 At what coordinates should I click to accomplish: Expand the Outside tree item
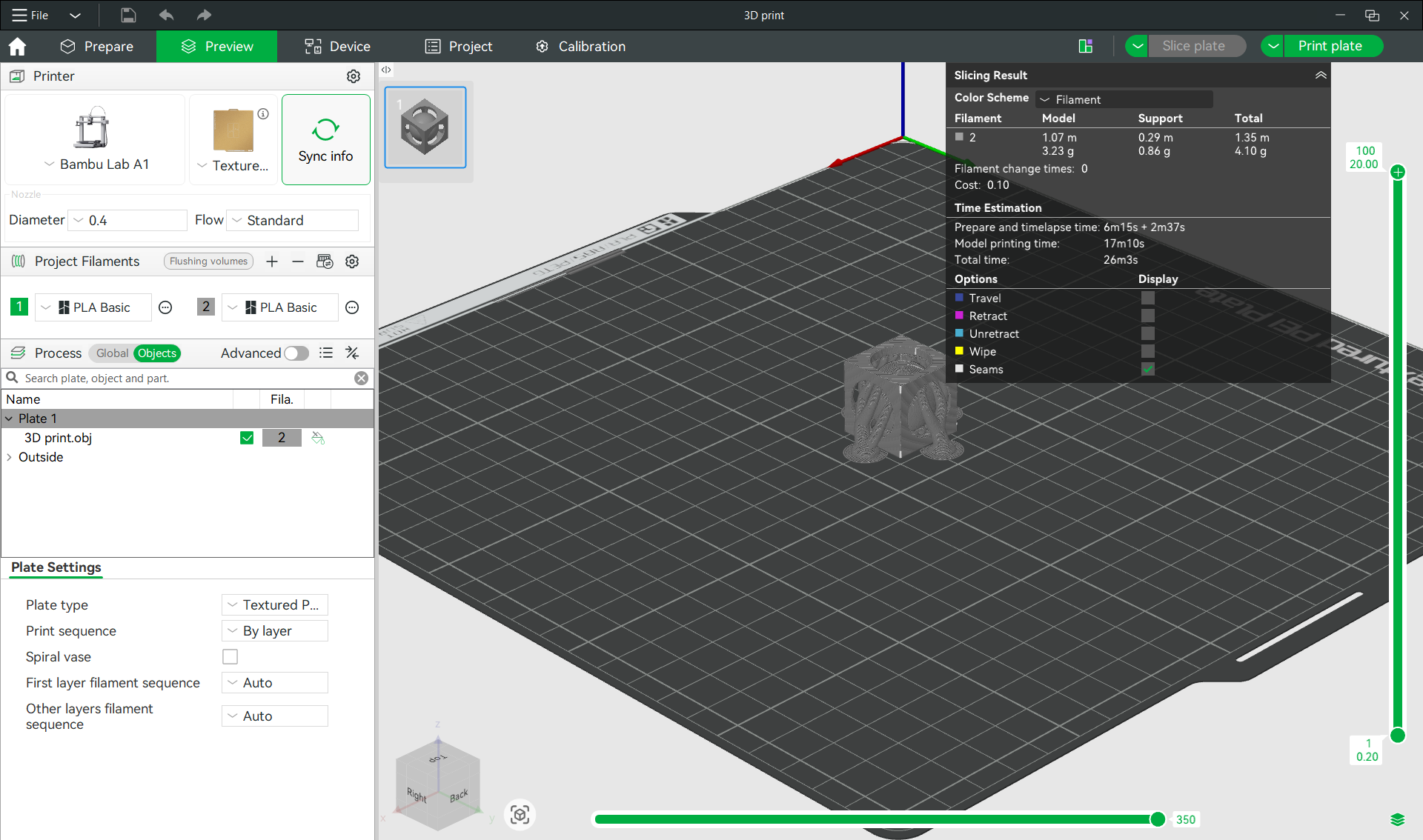point(9,458)
